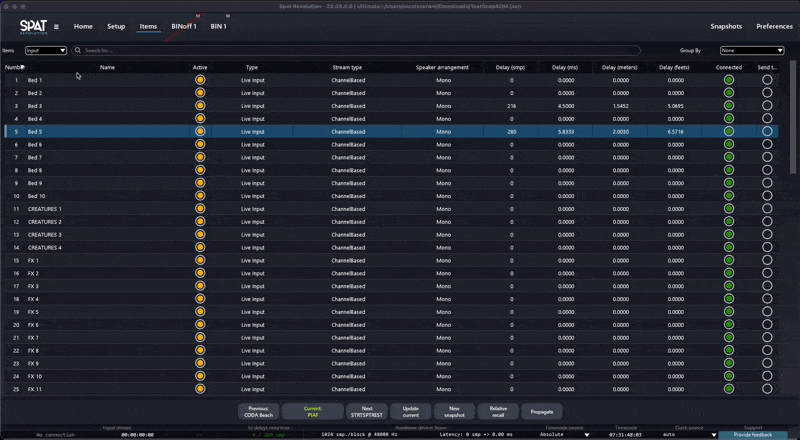Click in the Search for input field
This screenshot has width=800, height=440.
(x=360, y=50)
